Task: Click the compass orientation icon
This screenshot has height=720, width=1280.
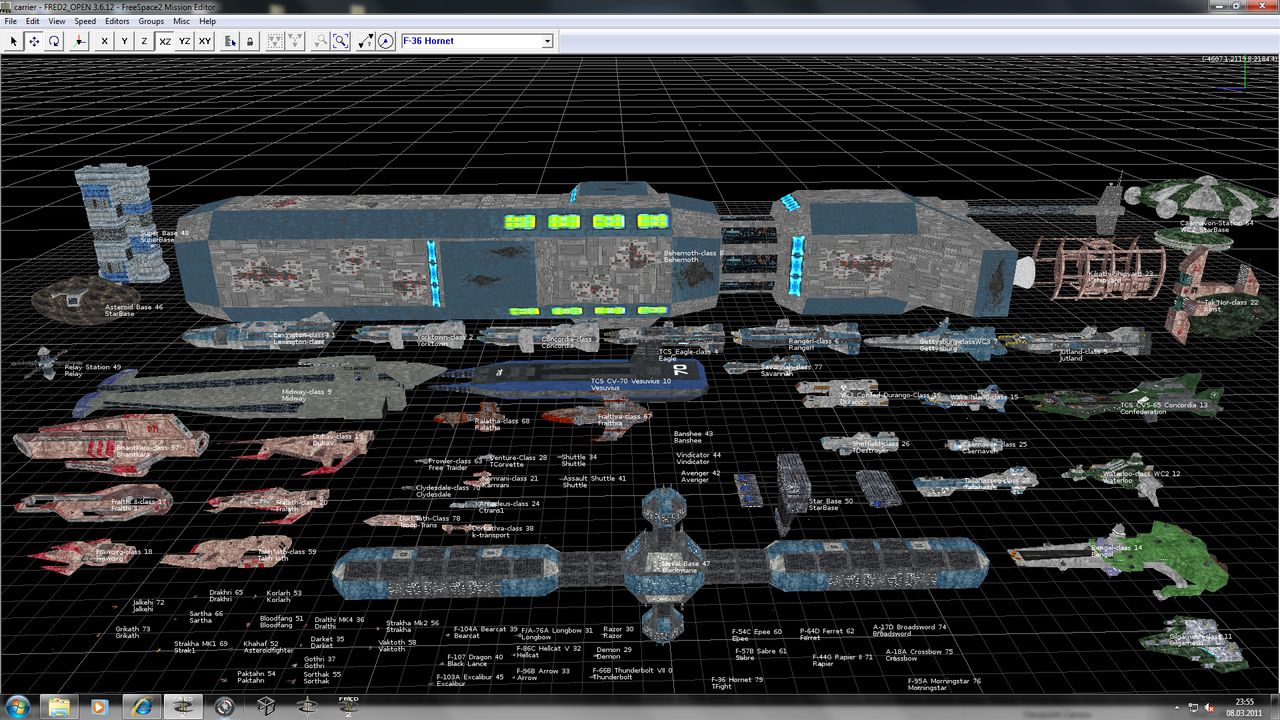Action: pos(386,41)
